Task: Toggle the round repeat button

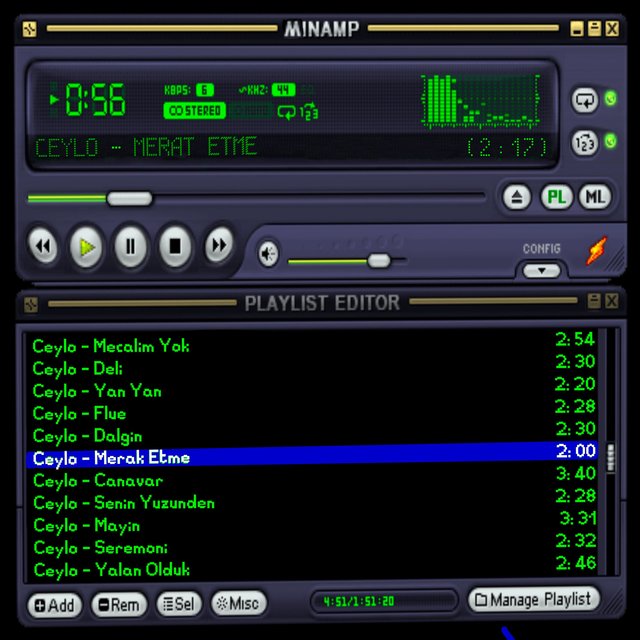Action: click(x=585, y=100)
